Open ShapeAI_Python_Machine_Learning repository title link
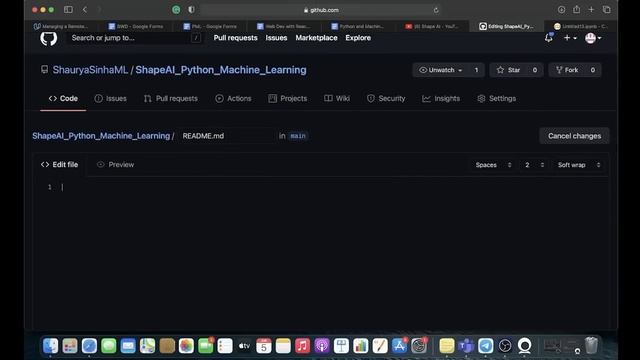Viewport: 640px width, 360px height. point(221,70)
